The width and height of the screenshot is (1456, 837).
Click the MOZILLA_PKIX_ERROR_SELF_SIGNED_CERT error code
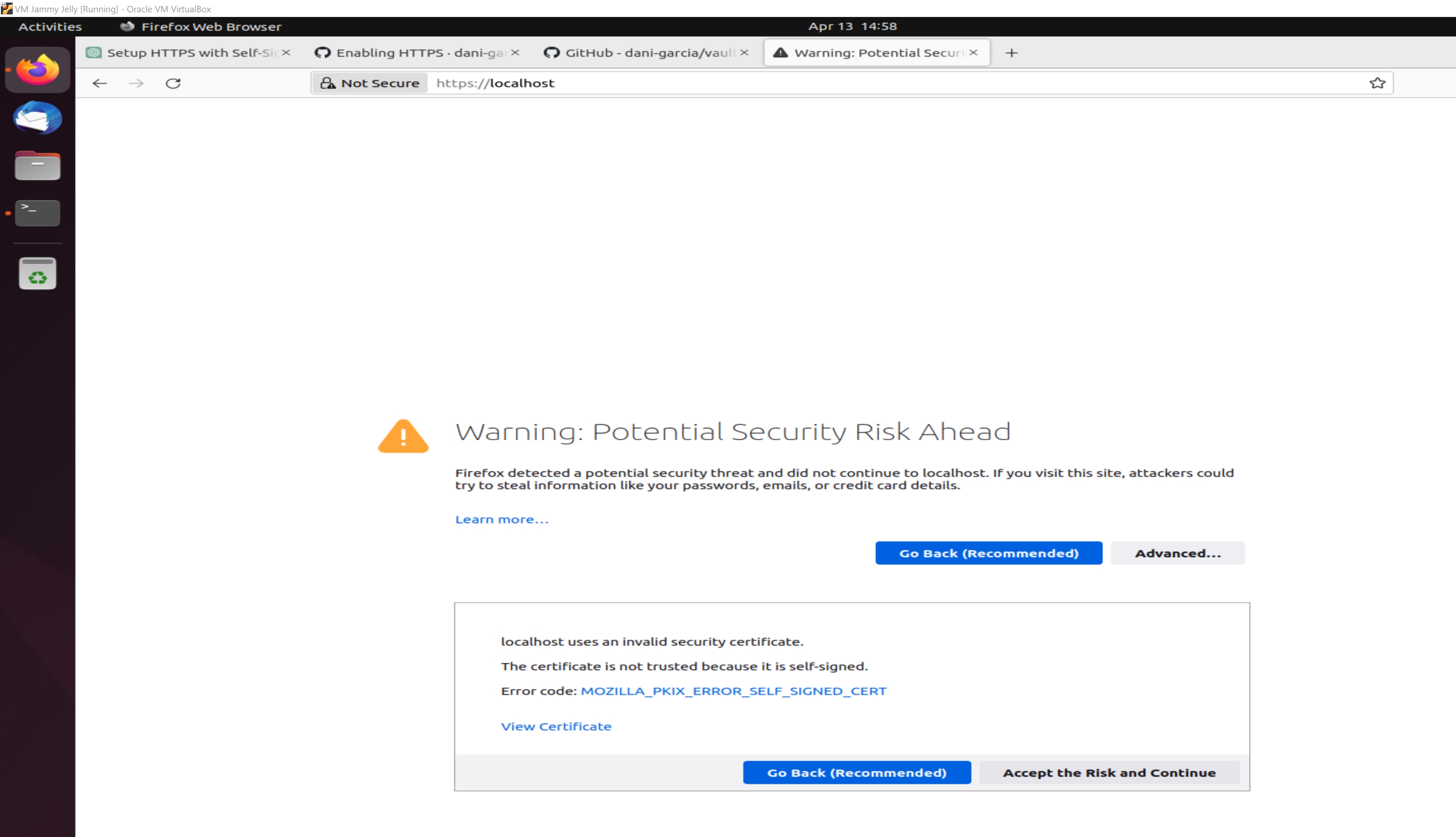[x=734, y=691]
